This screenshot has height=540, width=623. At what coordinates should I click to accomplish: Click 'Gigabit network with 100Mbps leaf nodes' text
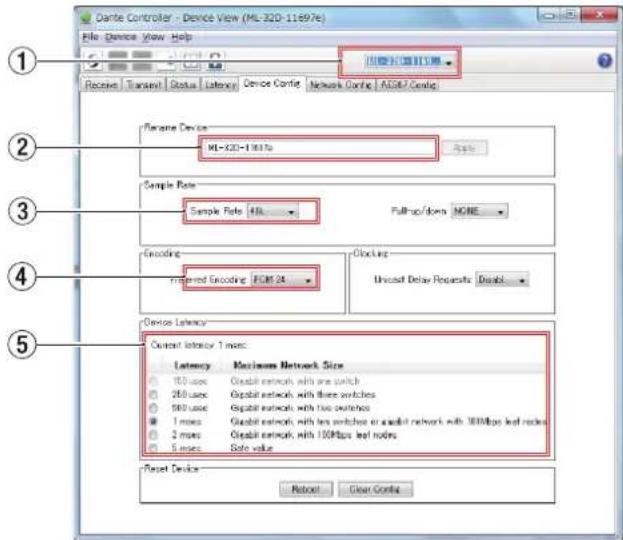(313, 435)
